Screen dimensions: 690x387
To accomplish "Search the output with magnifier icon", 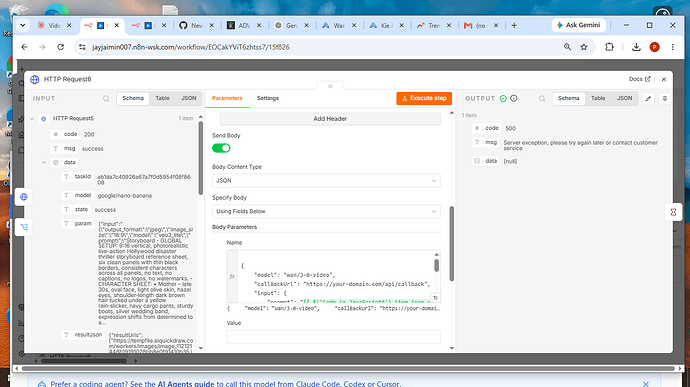I will (542, 99).
